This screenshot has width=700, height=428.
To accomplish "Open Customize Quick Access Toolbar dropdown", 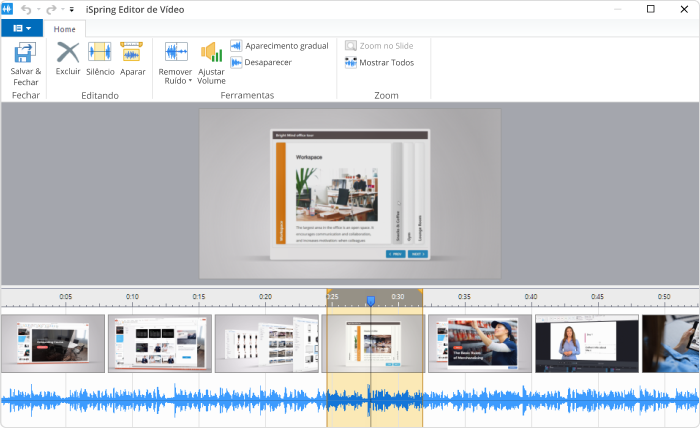I will click(x=72, y=9).
